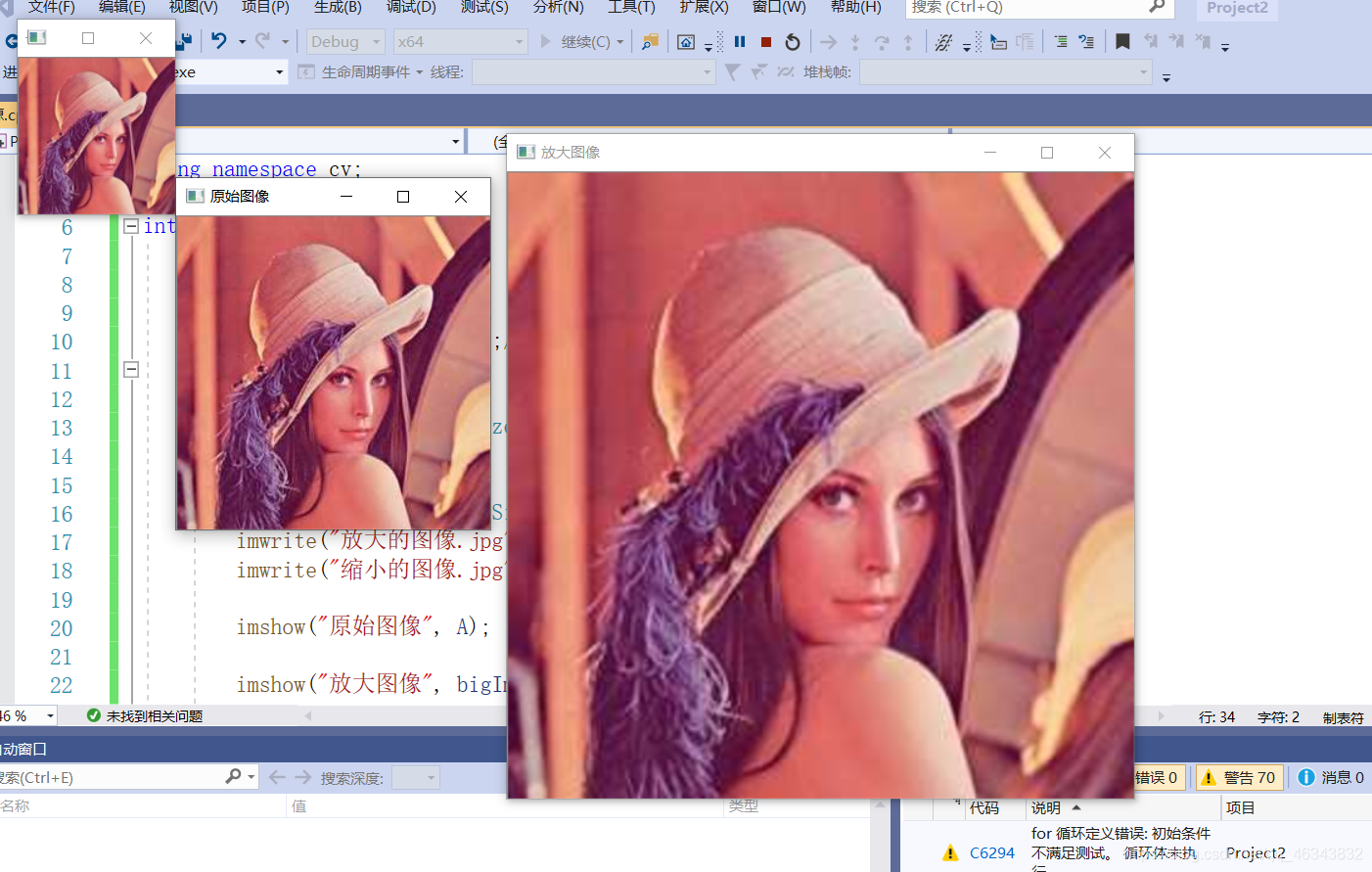Open the 项目(P) menu
1372x872 pixels.
tap(265, 7)
